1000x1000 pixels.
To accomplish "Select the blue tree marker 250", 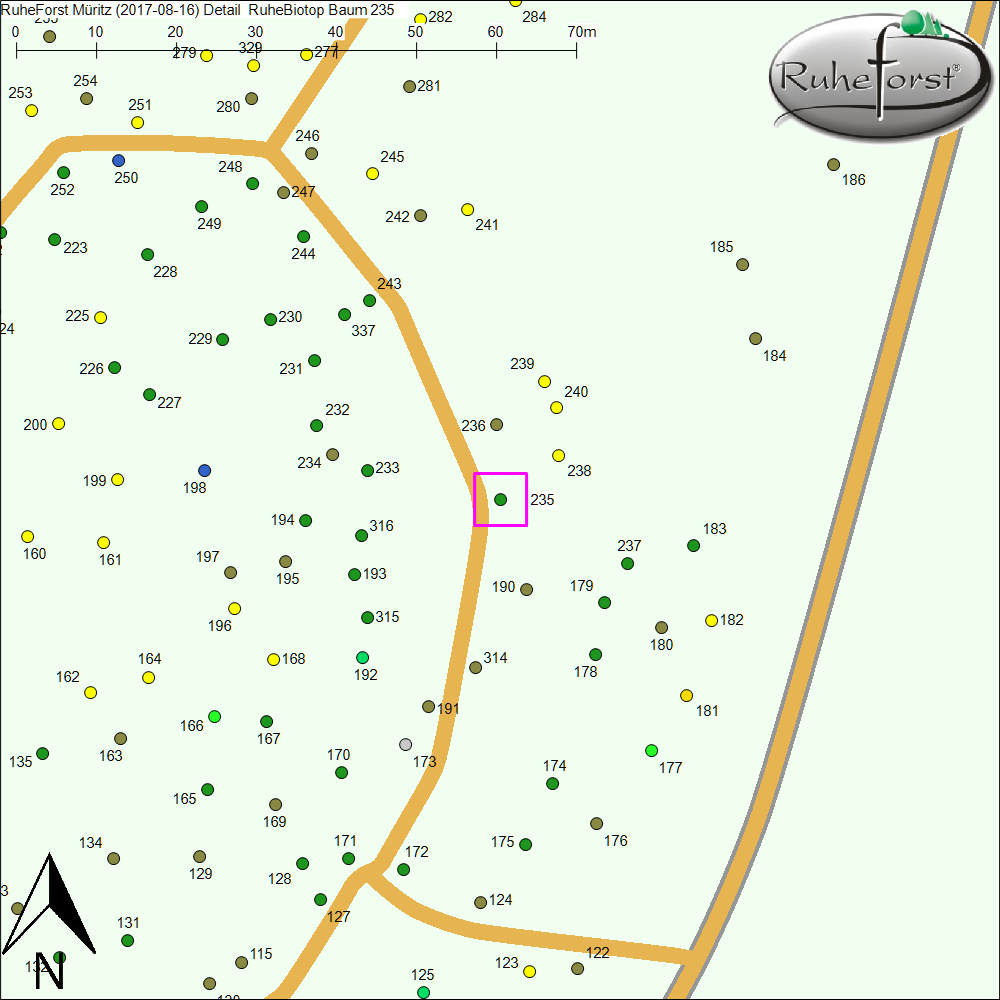I will click(x=119, y=160).
